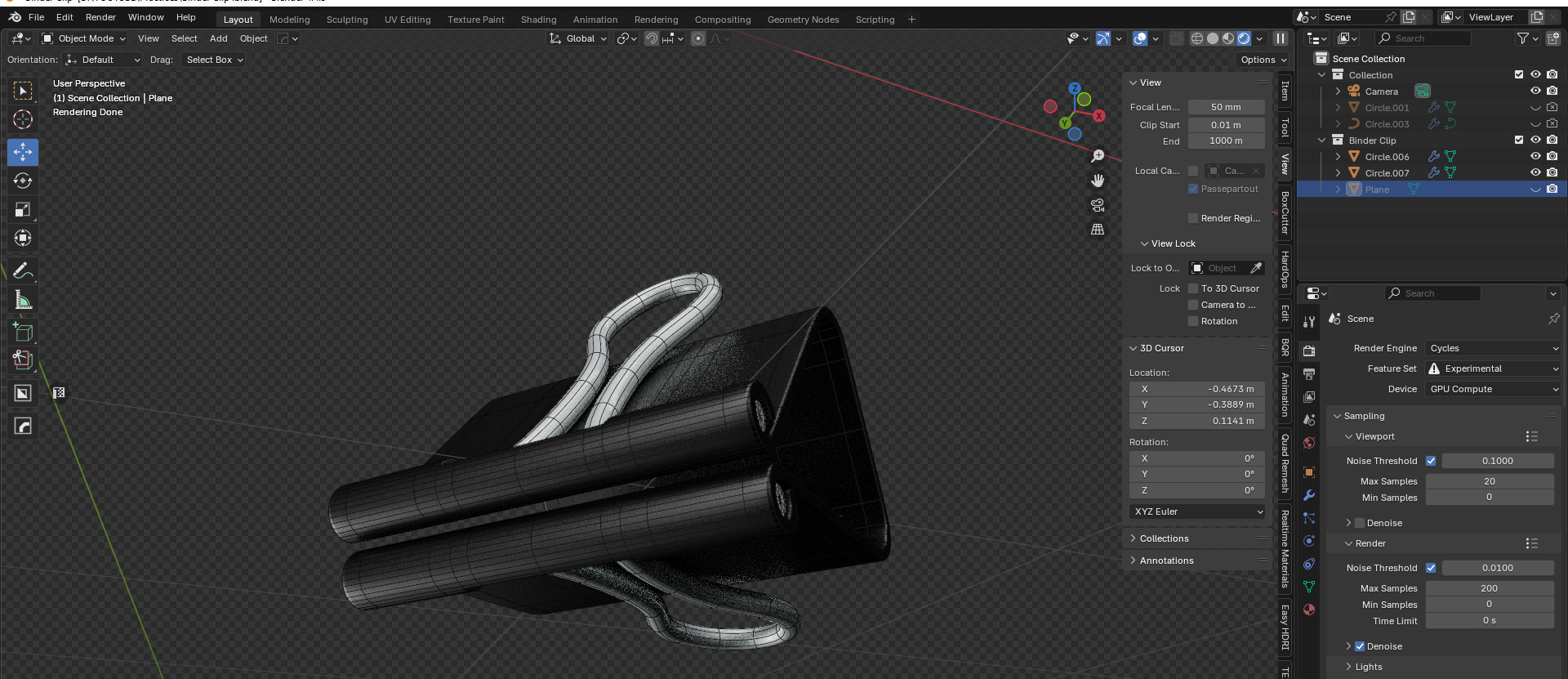
Task: Open Output properties printer icon
Action: point(1309,373)
